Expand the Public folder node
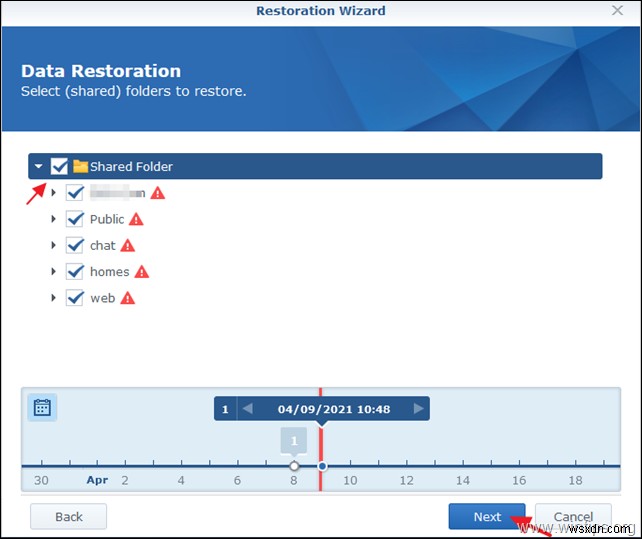This screenshot has height=539, width=642. [x=53, y=219]
